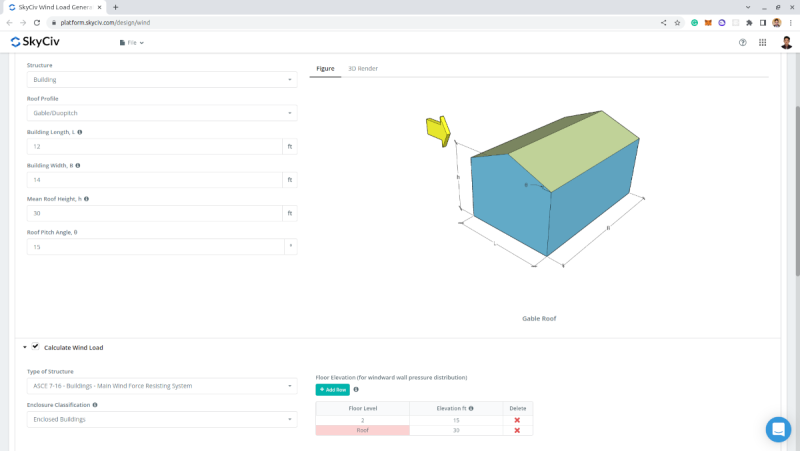Open the chat support bubble

tap(778, 429)
